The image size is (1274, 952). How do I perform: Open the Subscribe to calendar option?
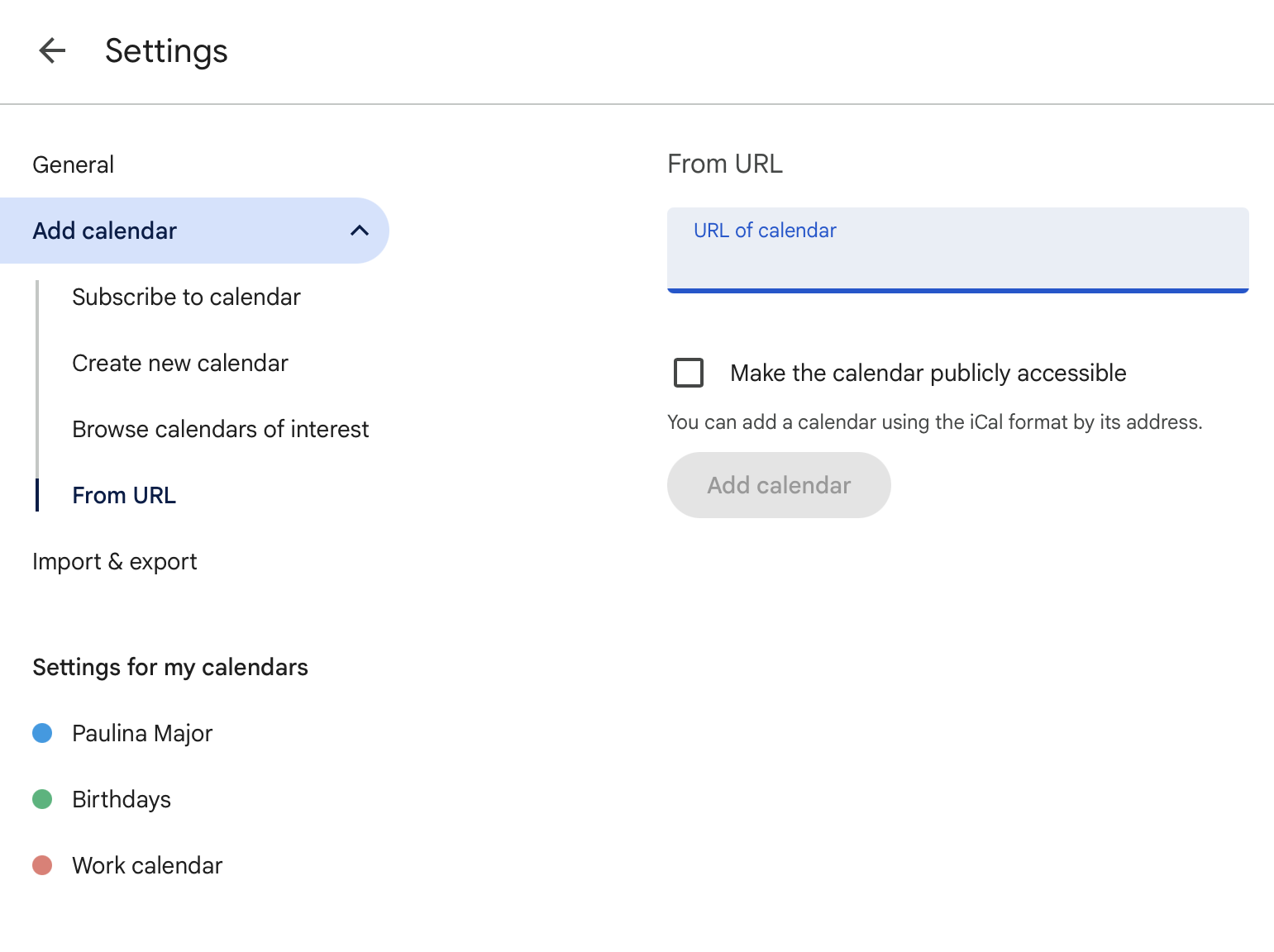point(186,297)
